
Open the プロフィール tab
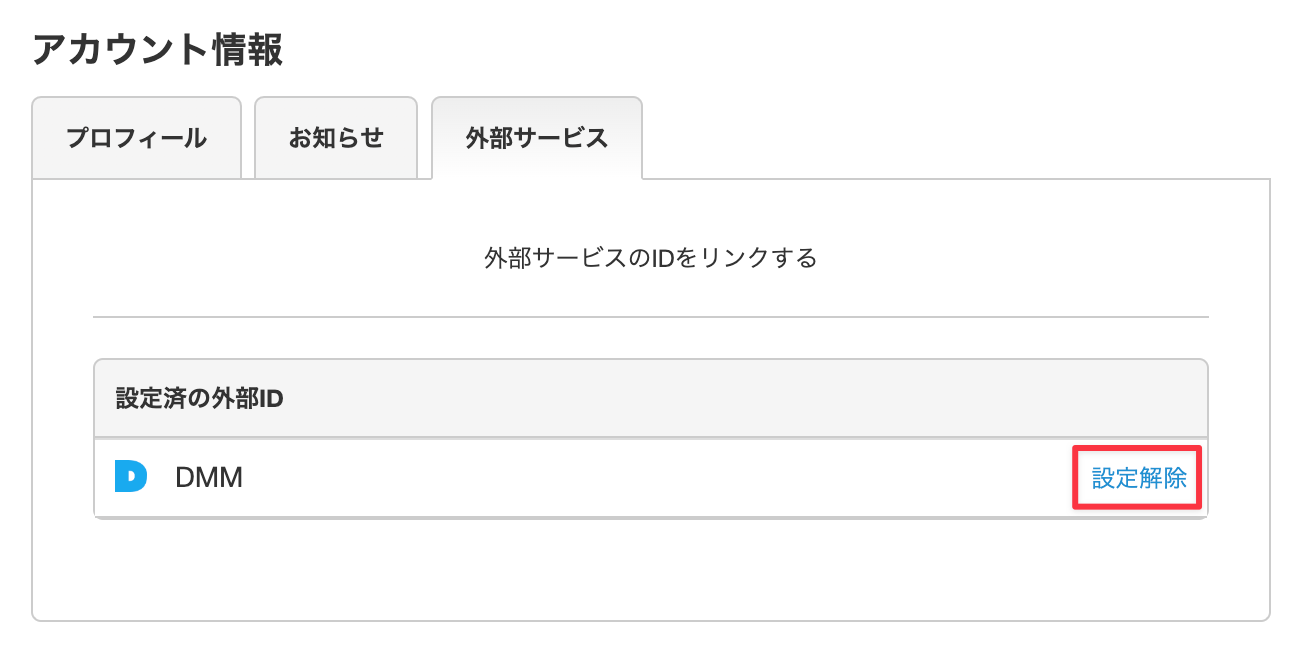coord(137,139)
